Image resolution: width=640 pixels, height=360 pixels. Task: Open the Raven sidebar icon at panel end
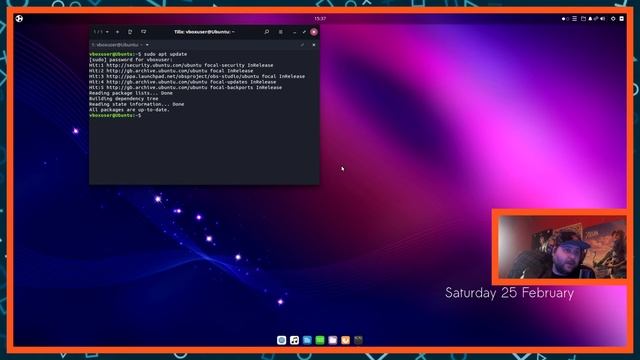(622, 19)
